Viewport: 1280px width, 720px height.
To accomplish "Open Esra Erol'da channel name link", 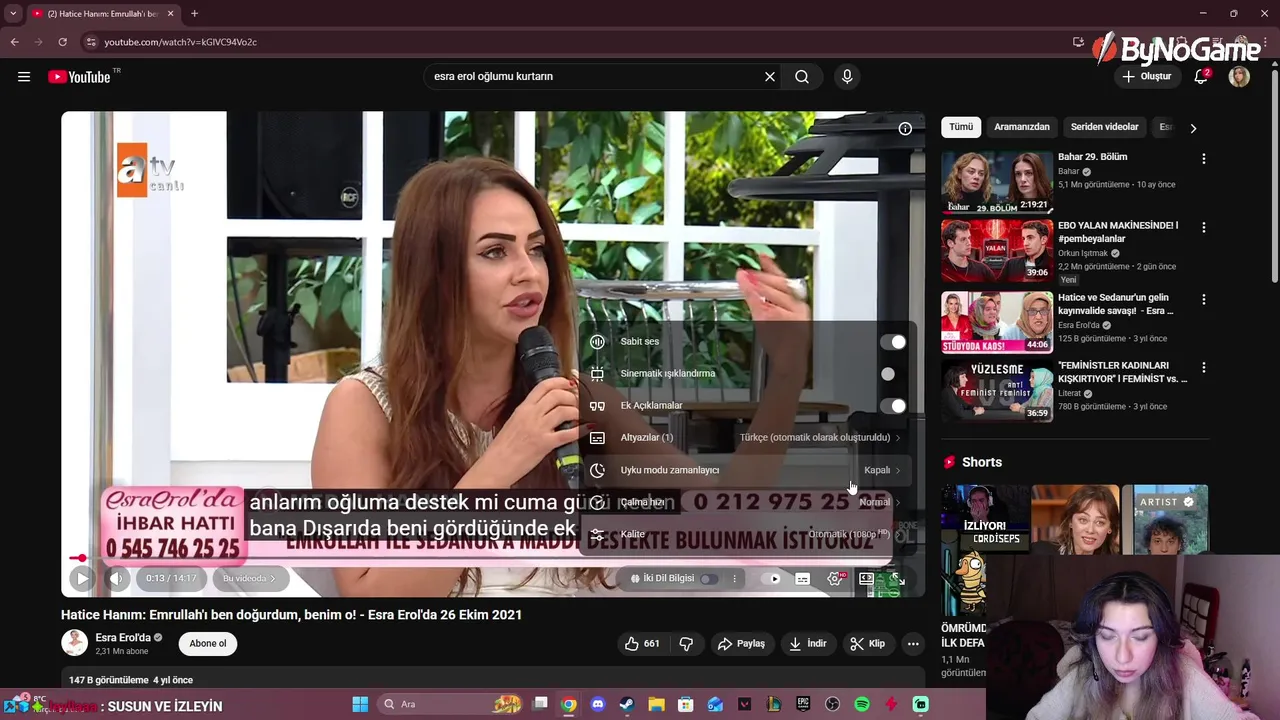I will (x=123, y=638).
